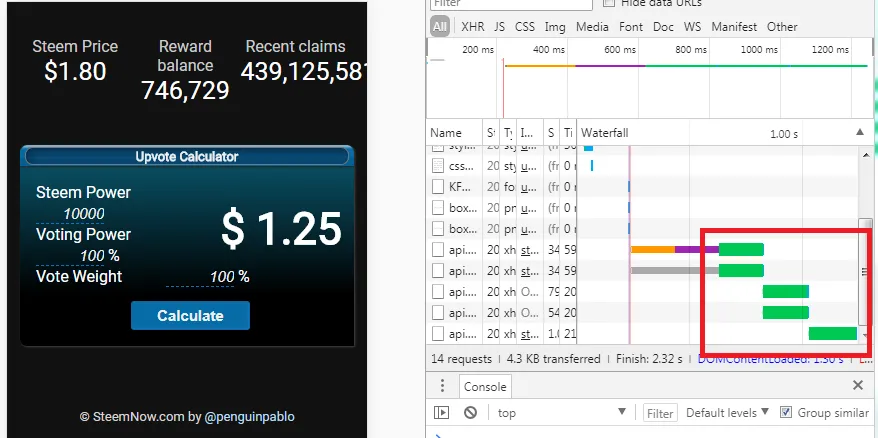Image resolution: width=878 pixels, height=438 pixels.
Task: Select the All network filter
Action: (440, 26)
